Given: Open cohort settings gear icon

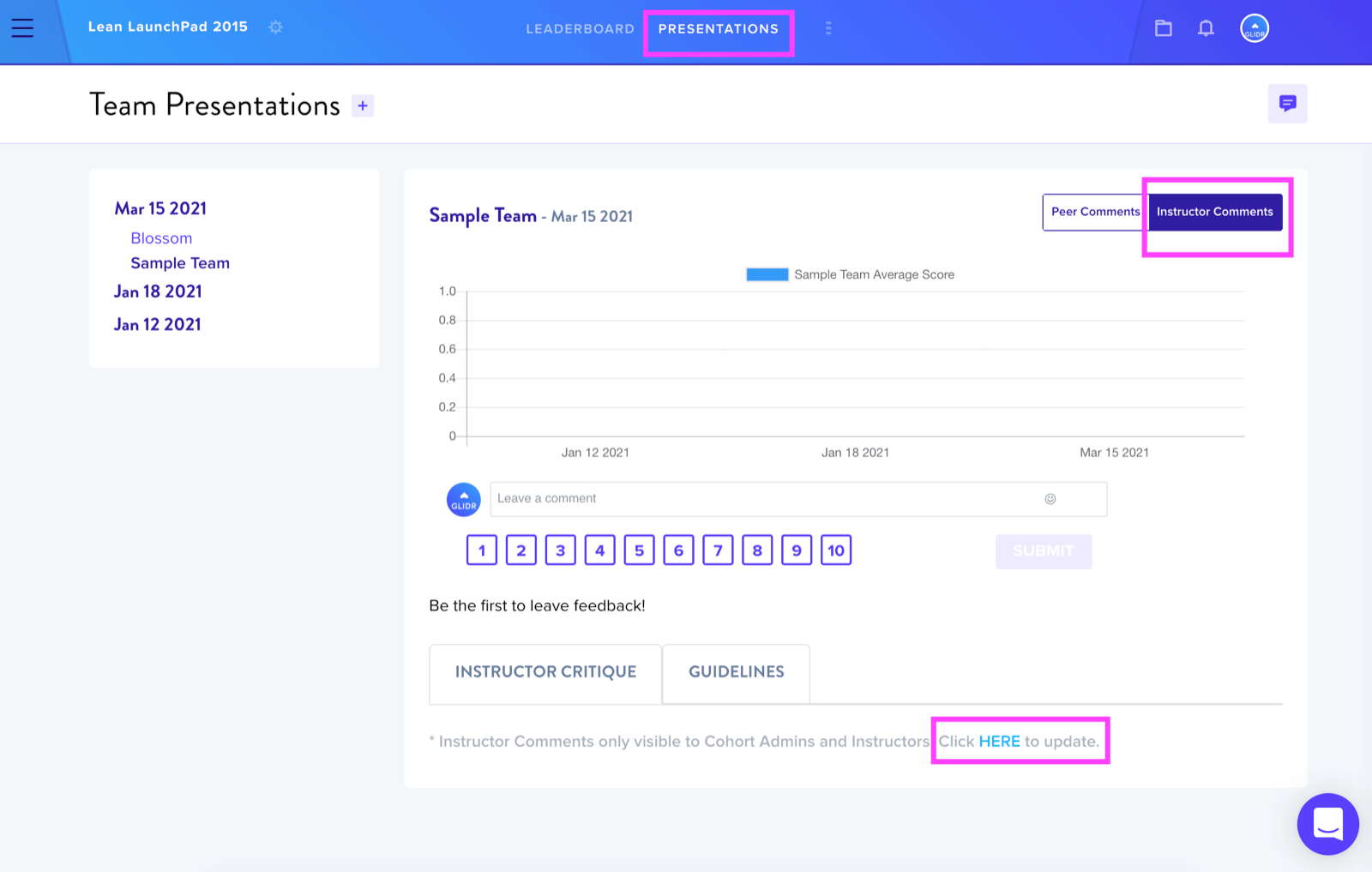Looking at the screenshot, I should click(x=275, y=27).
